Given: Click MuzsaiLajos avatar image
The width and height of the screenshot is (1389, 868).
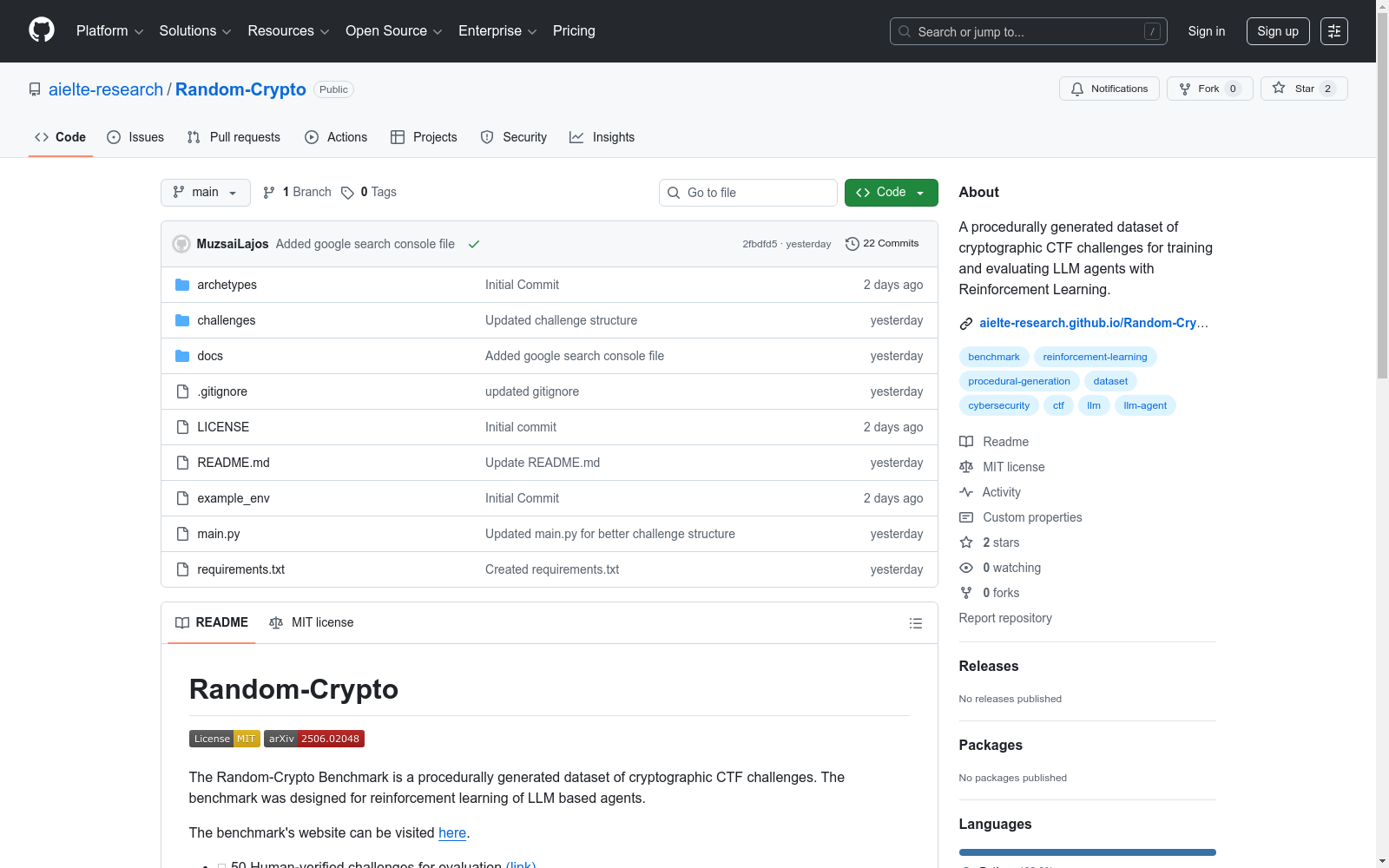Looking at the screenshot, I should [x=181, y=244].
